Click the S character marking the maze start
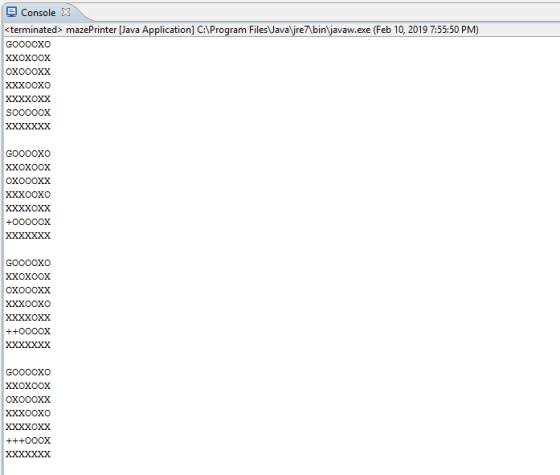The width and height of the screenshot is (560, 475). (9, 113)
